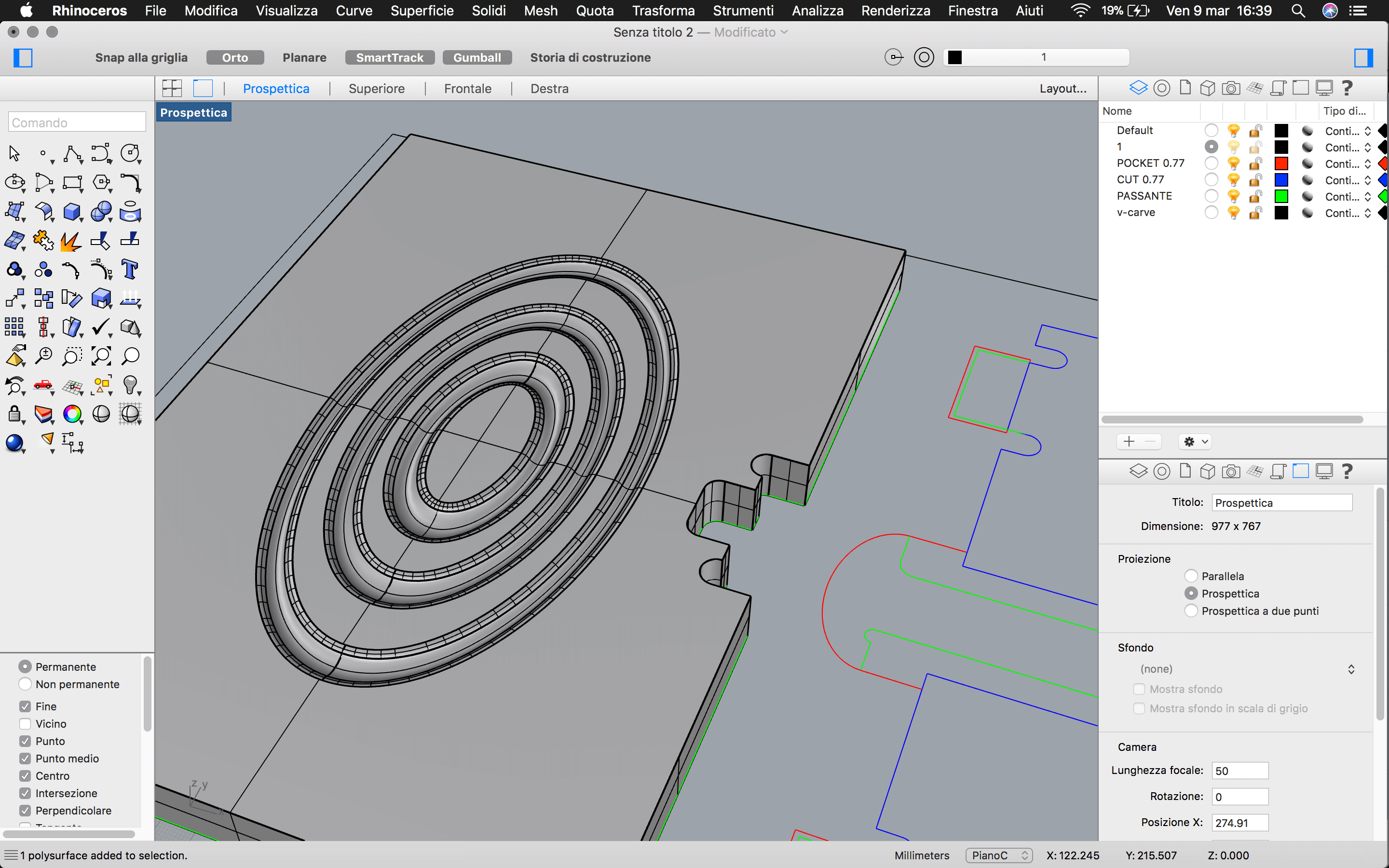Click the blue render sphere tool

click(x=14, y=443)
